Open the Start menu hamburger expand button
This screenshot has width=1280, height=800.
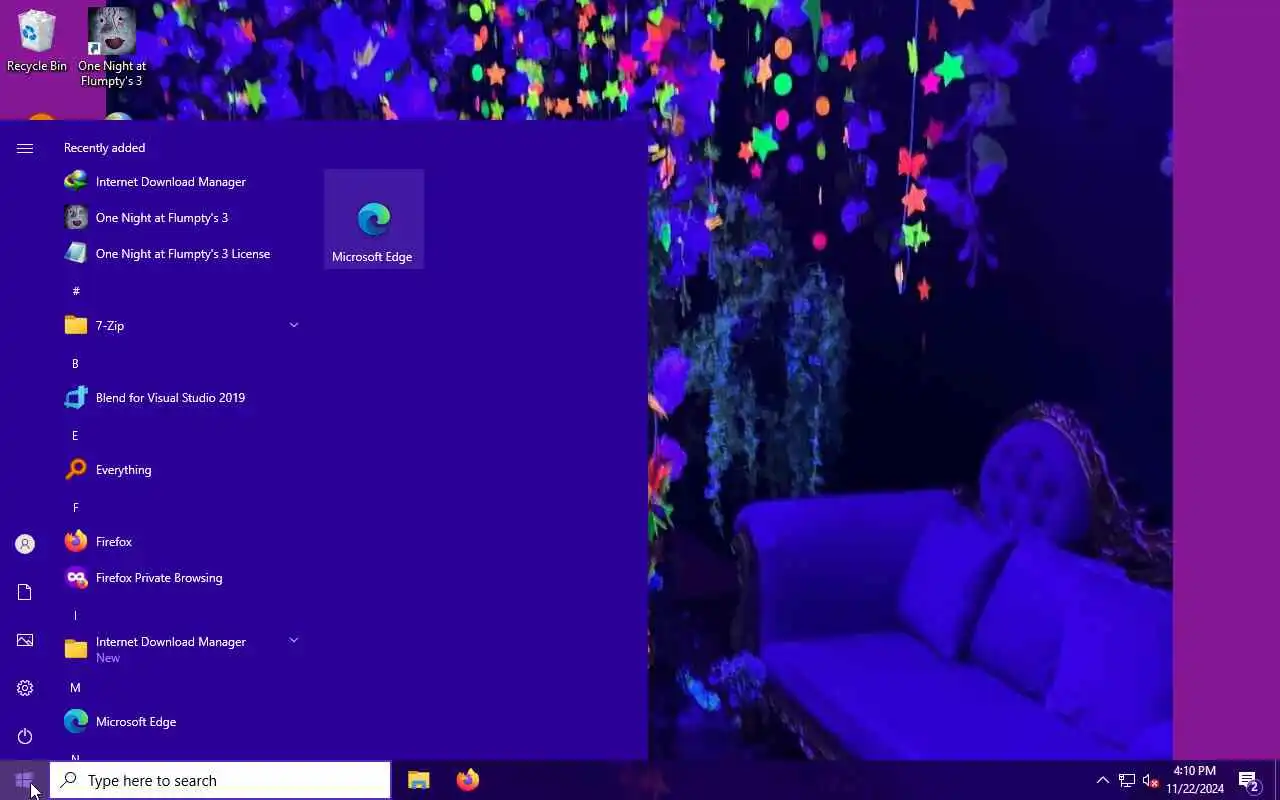pos(25,148)
